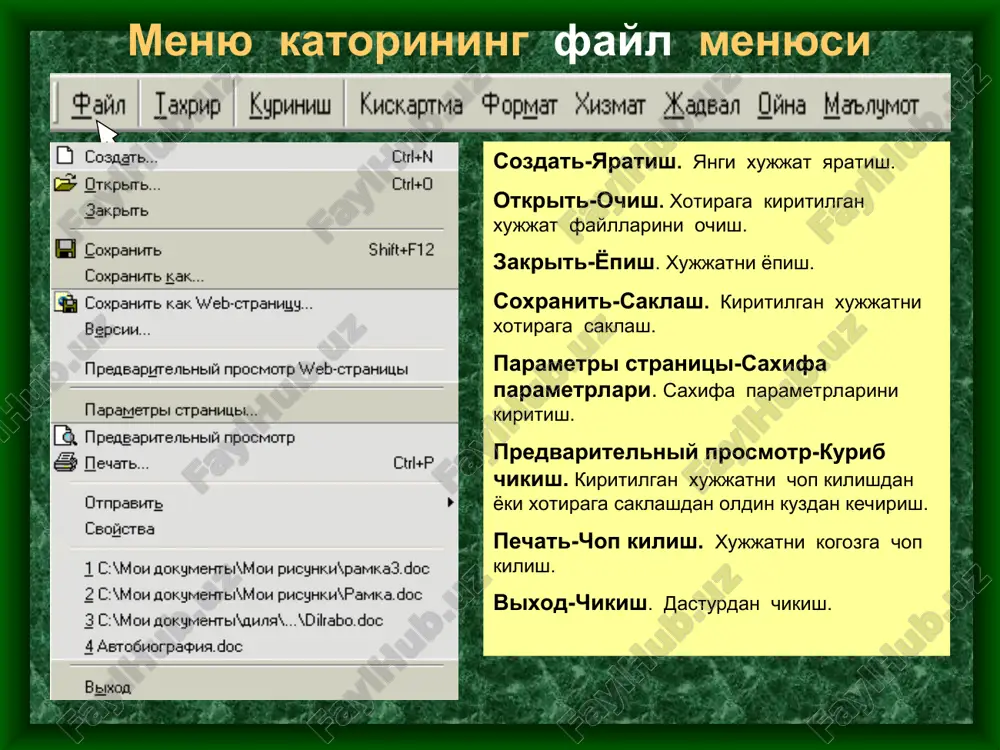
Task: Click the printer icon beside Печать
Action: pos(65,462)
